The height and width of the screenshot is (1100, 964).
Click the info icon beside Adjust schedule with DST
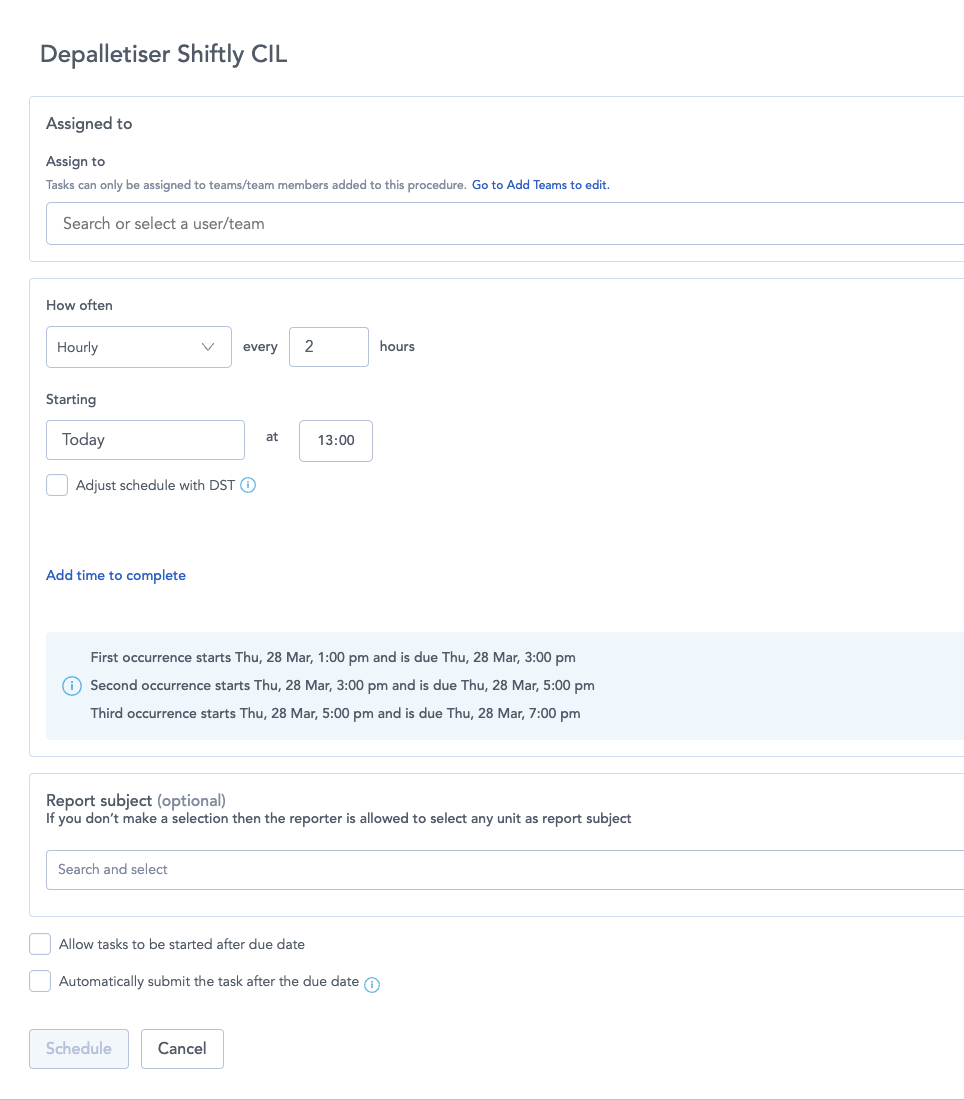click(x=249, y=486)
